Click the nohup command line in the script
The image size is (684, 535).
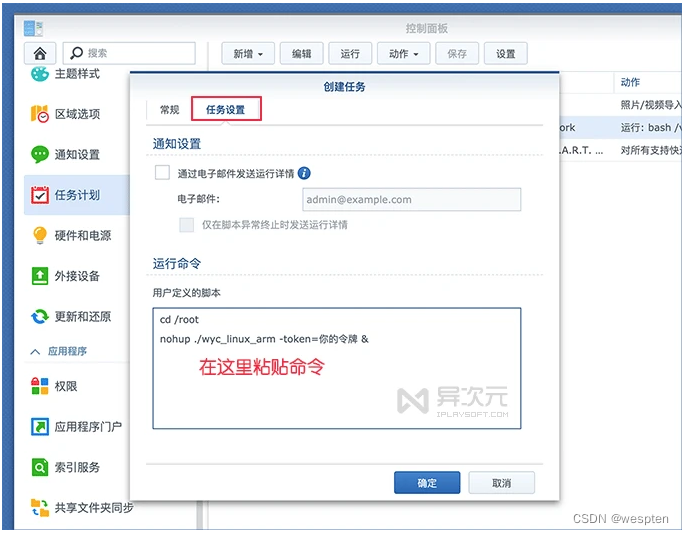pyautogui.click(x=264, y=339)
